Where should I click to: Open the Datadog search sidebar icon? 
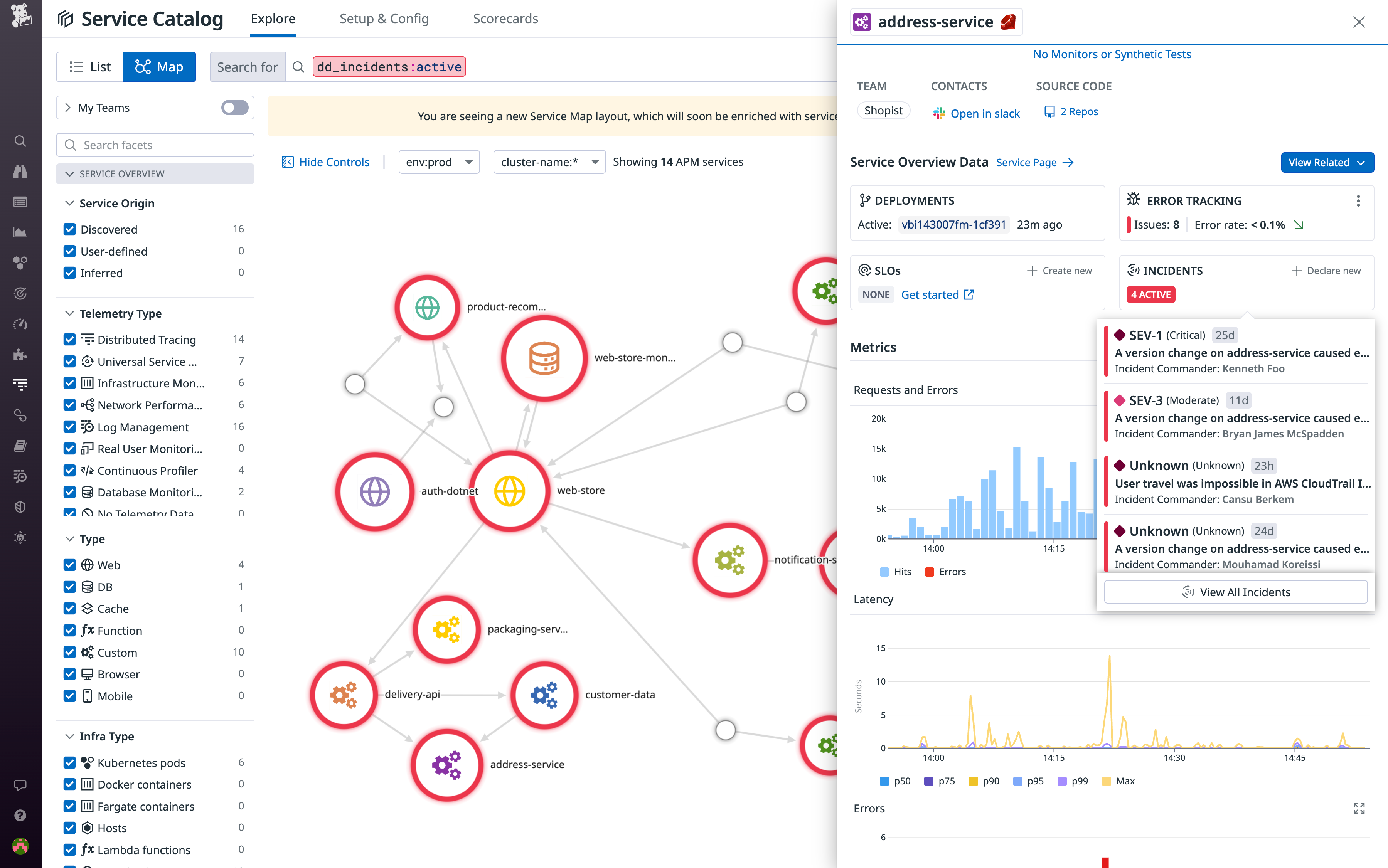pyautogui.click(x=21, y=141)
